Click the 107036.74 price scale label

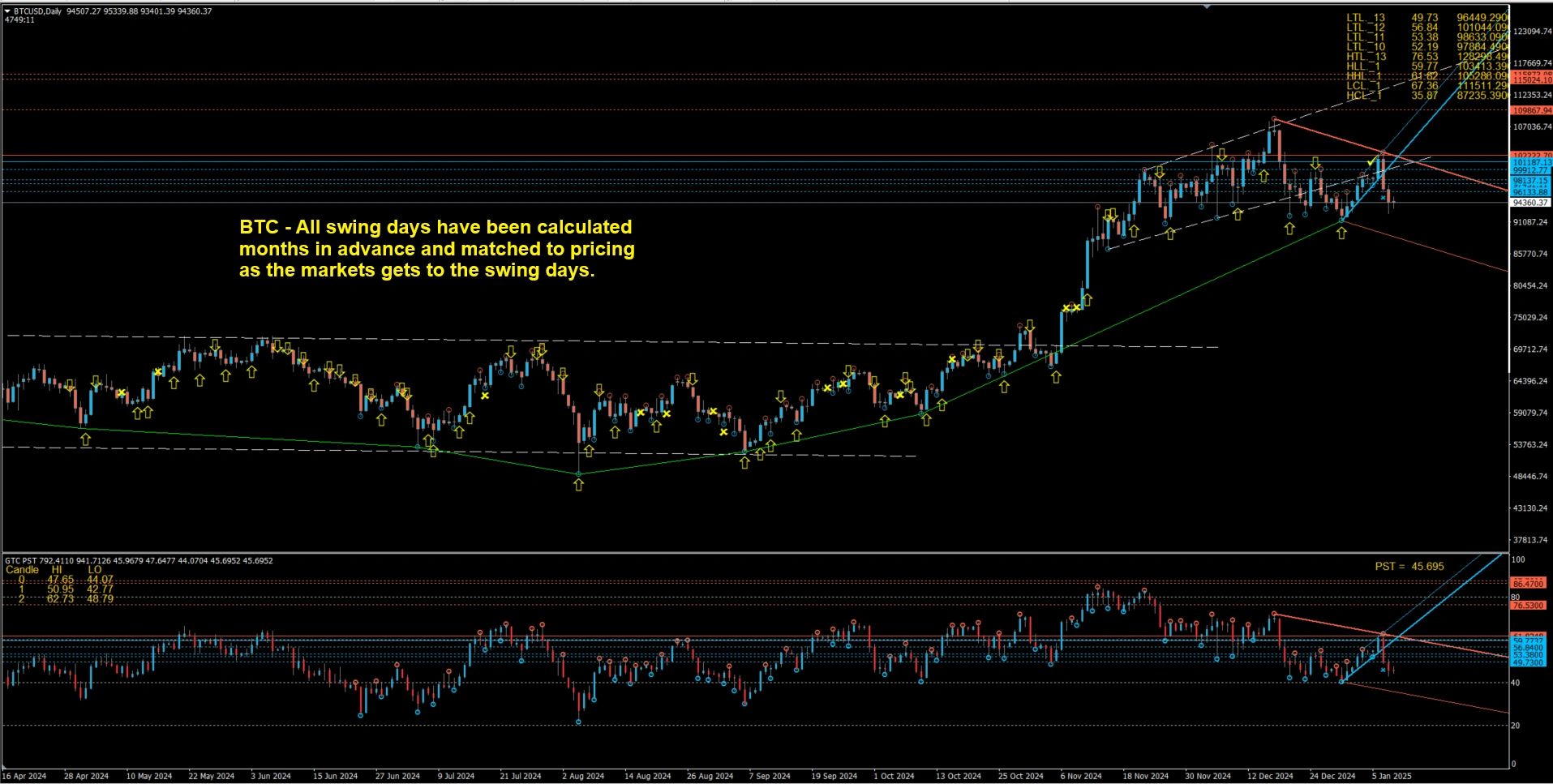point(1532,126)
